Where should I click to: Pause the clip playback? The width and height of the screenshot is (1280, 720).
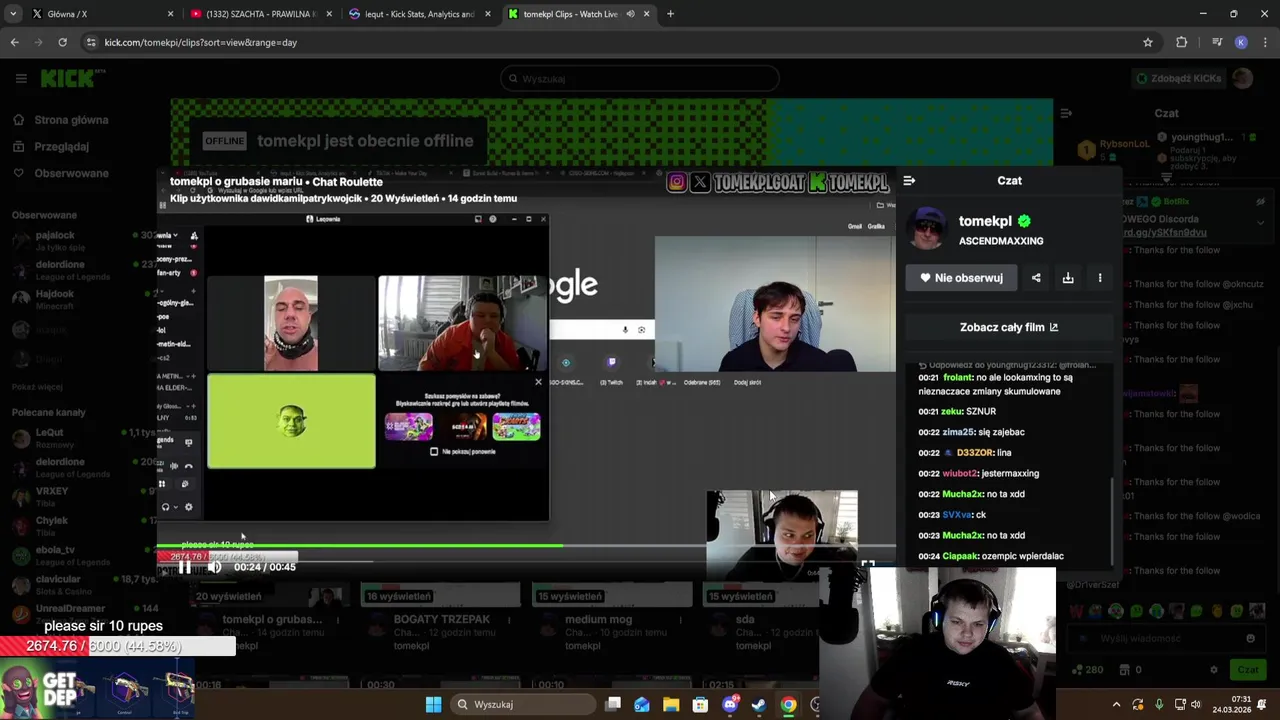point(184,567)
